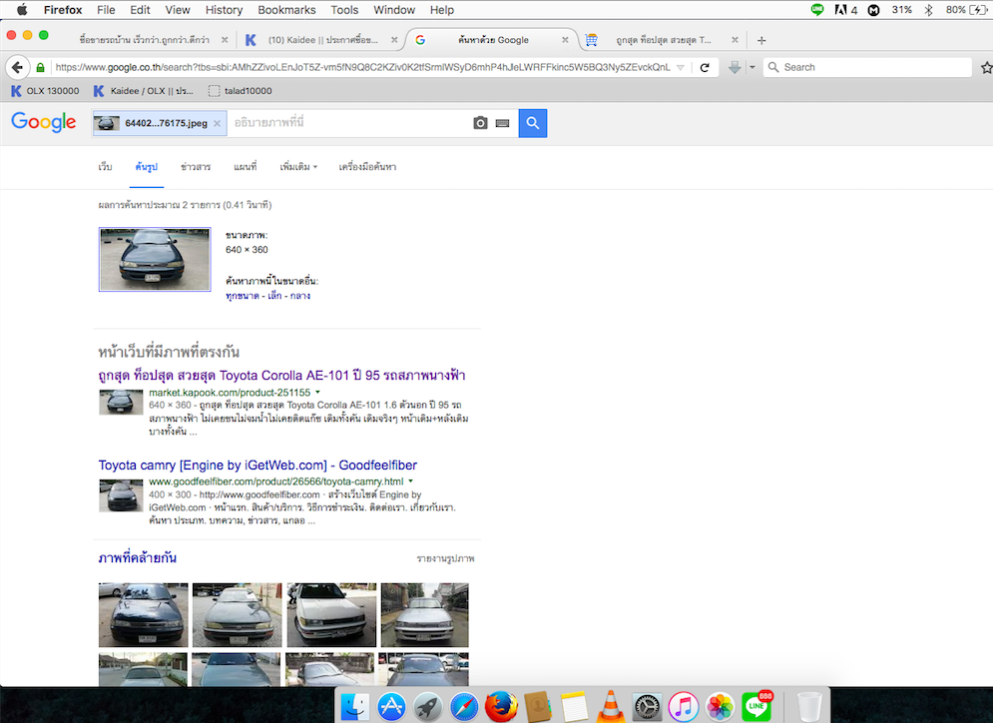Click the รายงานรูปภาพ report link
Viewport: 993px width, 723px height.
tap(445, 559)
